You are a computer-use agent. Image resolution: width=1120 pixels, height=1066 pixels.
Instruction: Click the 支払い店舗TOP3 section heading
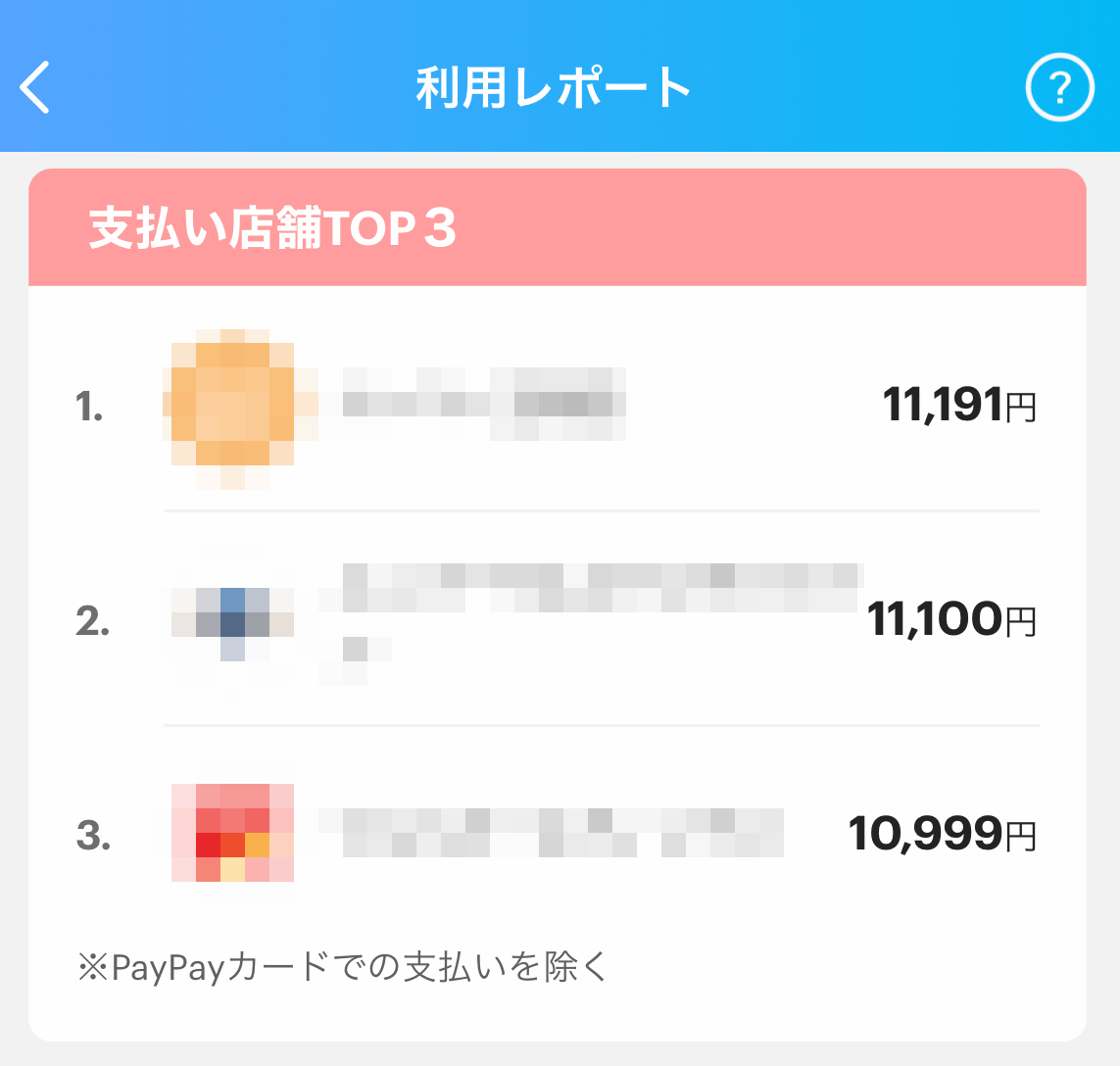(x=272, y=228)
